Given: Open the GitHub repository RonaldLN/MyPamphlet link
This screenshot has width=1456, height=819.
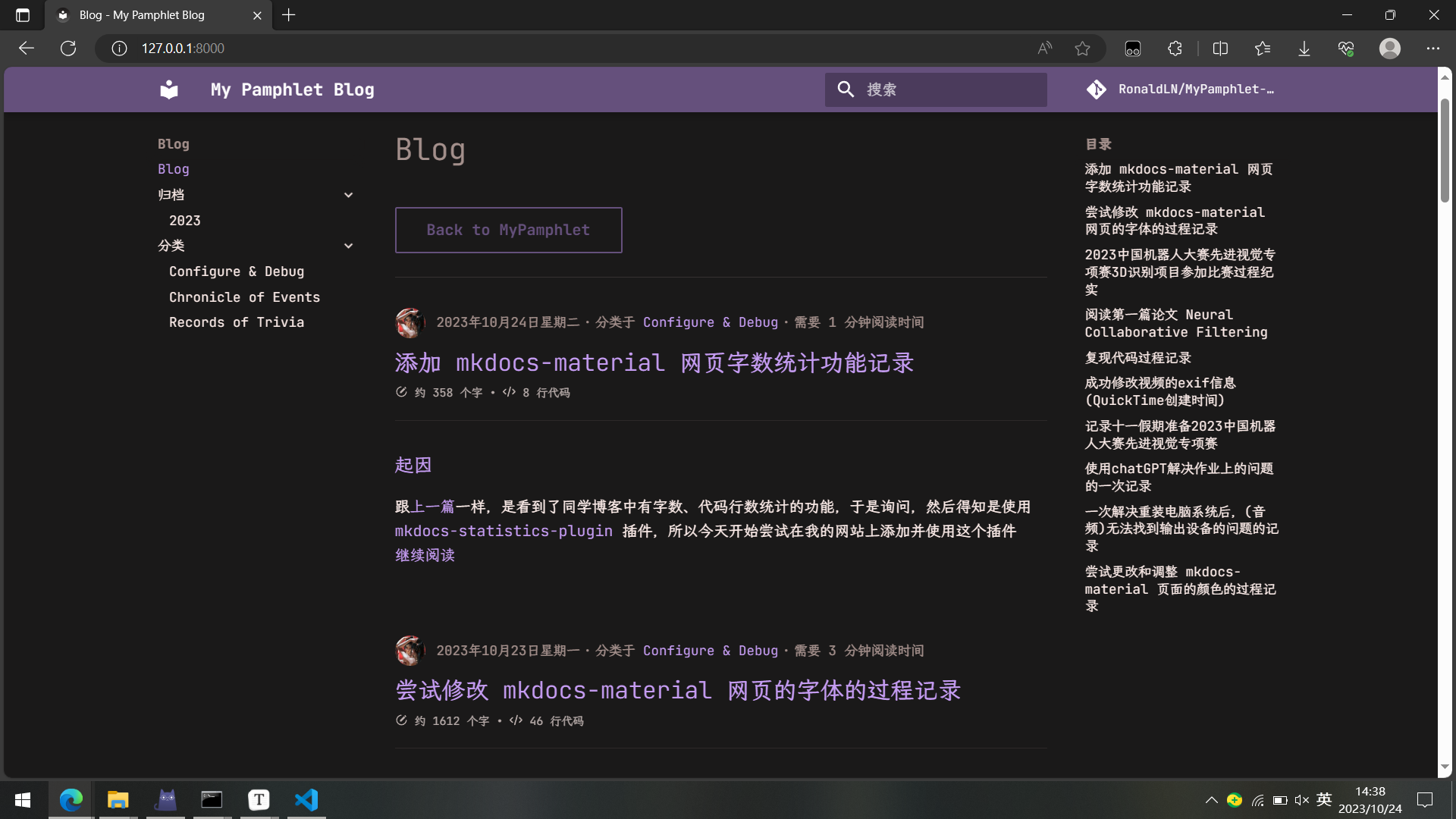Looking at the screenshot, I should (1181, 89).
